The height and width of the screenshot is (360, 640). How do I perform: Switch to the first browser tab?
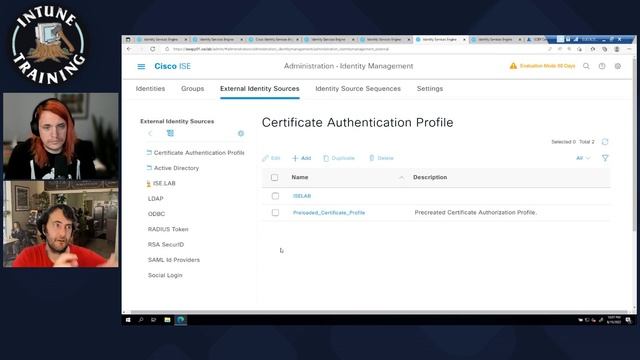point(162,40)
